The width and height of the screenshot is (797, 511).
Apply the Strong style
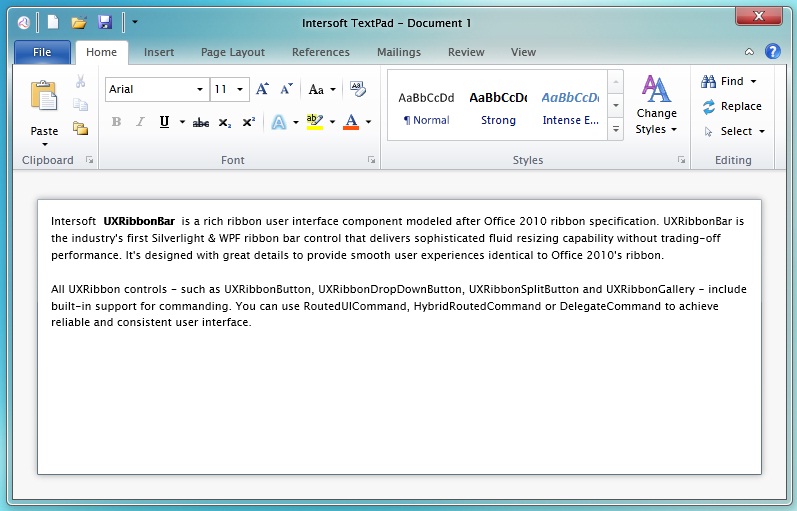coord(498,108)
